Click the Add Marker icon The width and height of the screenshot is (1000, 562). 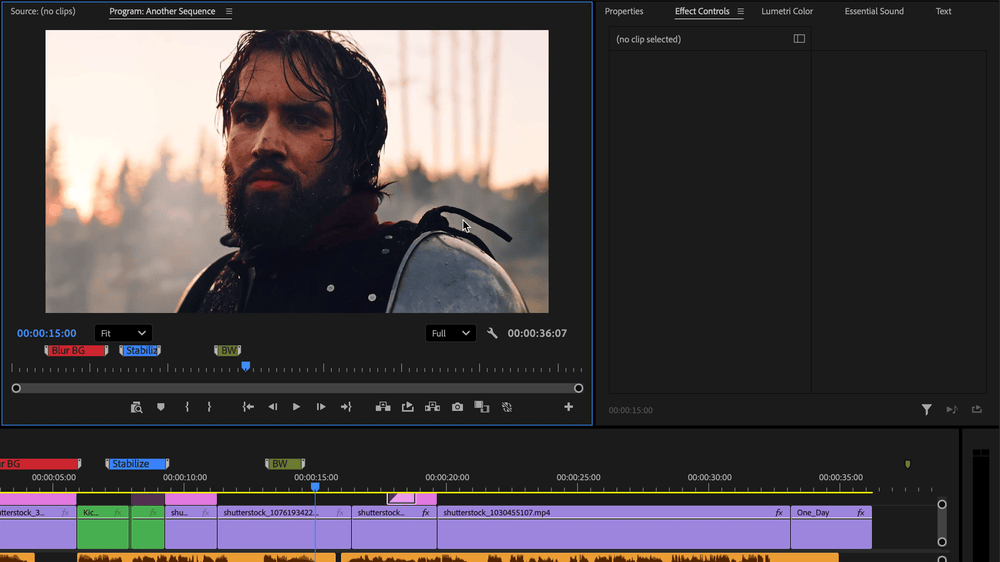tap(160, 407)
